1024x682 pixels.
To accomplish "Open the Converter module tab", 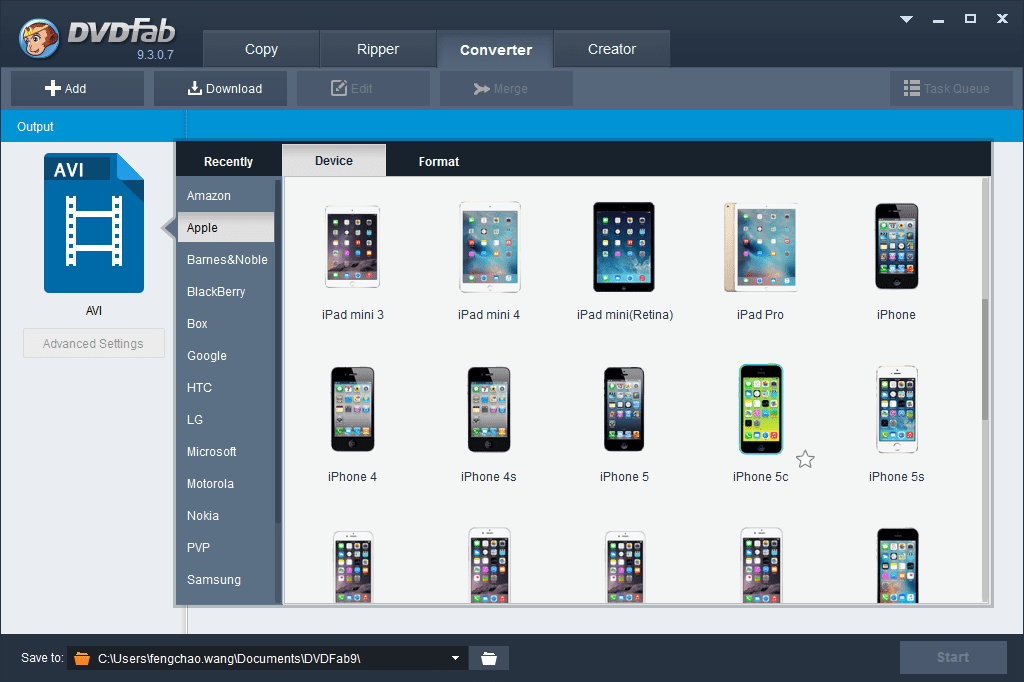I will point(496,50).
